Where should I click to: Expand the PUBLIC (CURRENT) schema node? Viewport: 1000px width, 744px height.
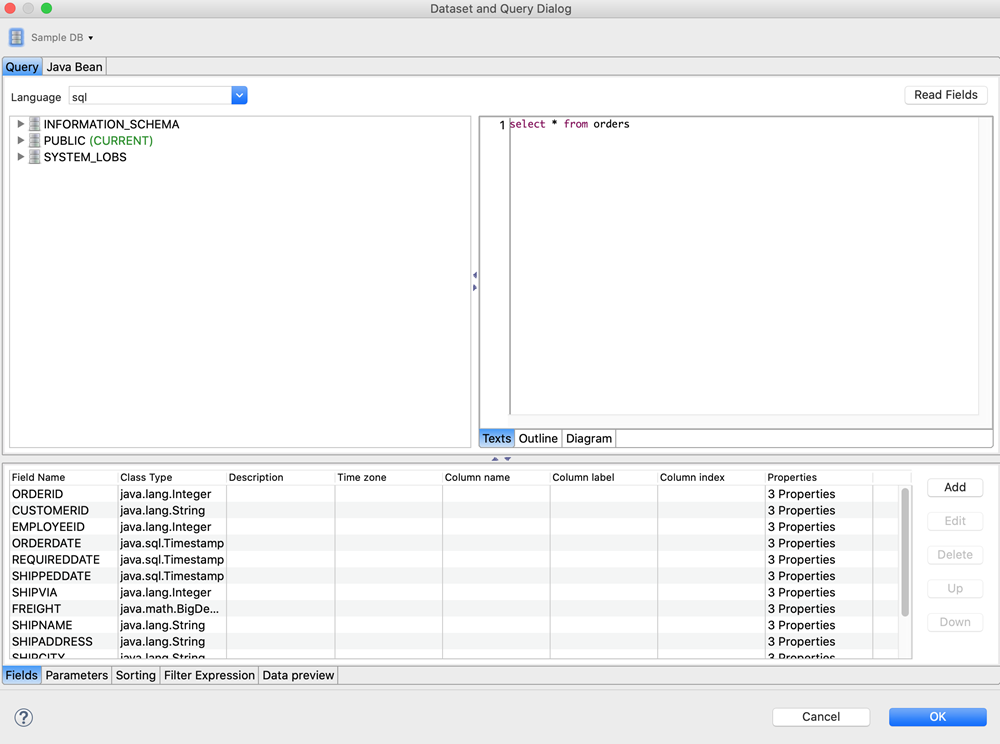click(x=20, y=140)
